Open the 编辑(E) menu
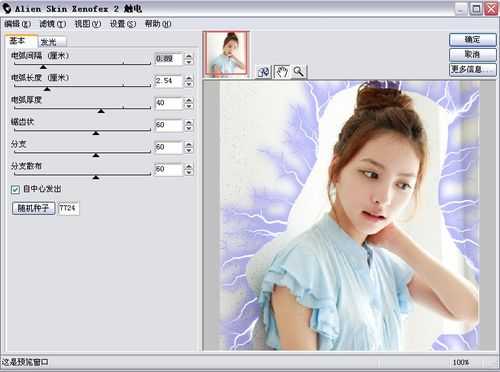The height and width of the screenshot is (372, 500). pyautogui.click(x=17, y=24)
